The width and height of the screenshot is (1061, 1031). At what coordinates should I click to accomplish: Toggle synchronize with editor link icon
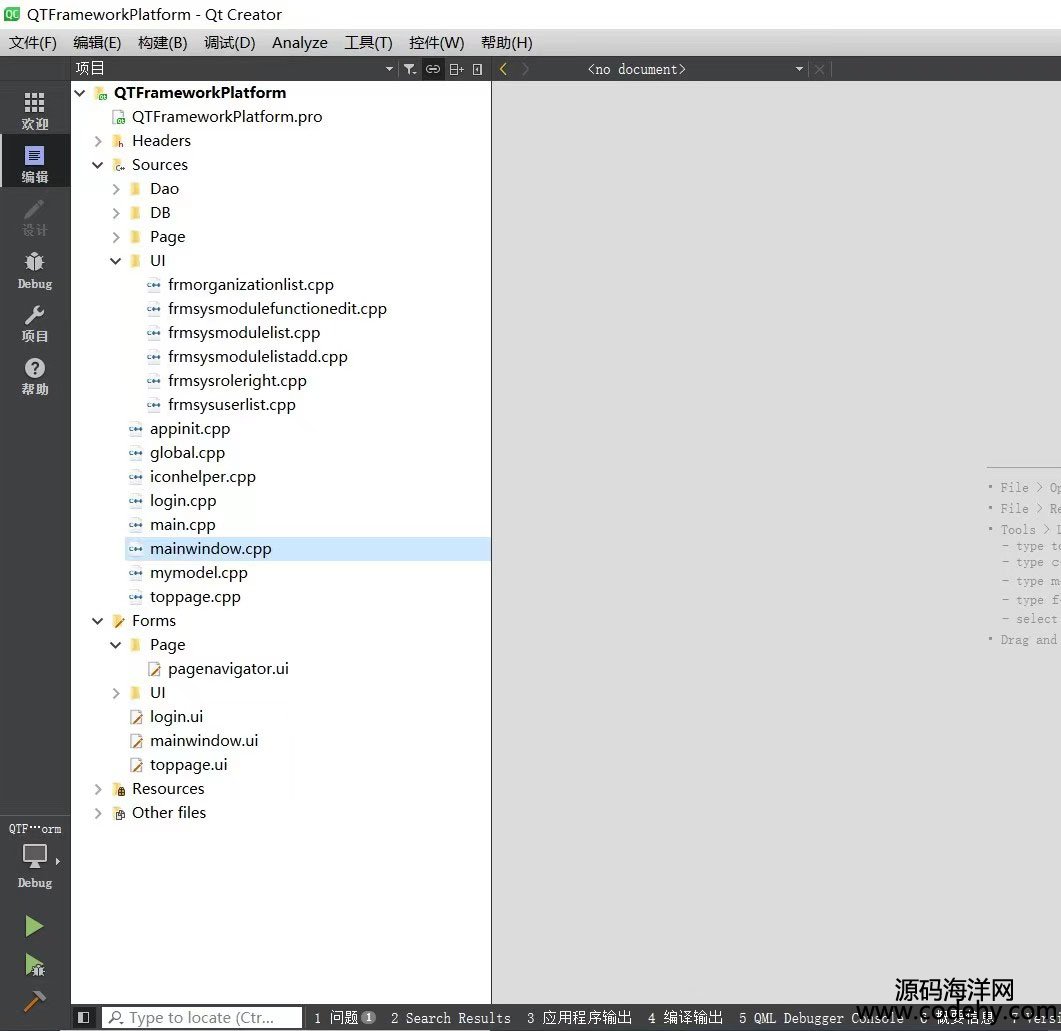[433, 69]
